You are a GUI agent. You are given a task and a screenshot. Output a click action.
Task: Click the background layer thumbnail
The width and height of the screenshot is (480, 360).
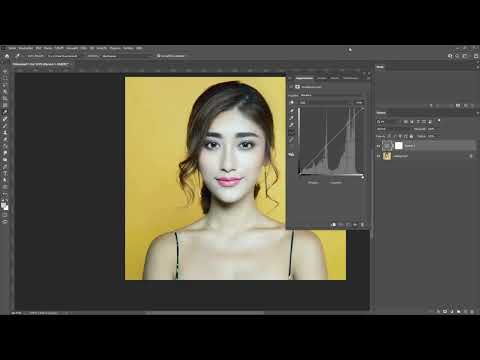point(387,156)
